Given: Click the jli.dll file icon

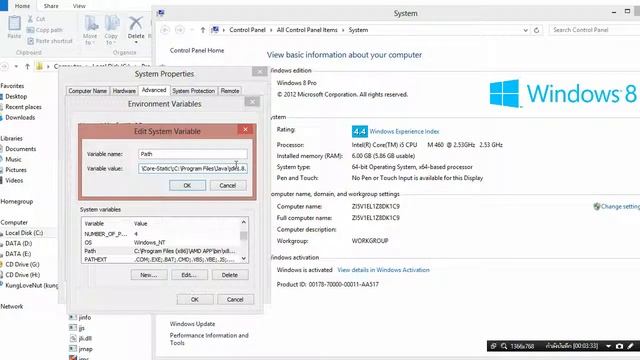Looking at the screenshot, I should click(73, 338).
